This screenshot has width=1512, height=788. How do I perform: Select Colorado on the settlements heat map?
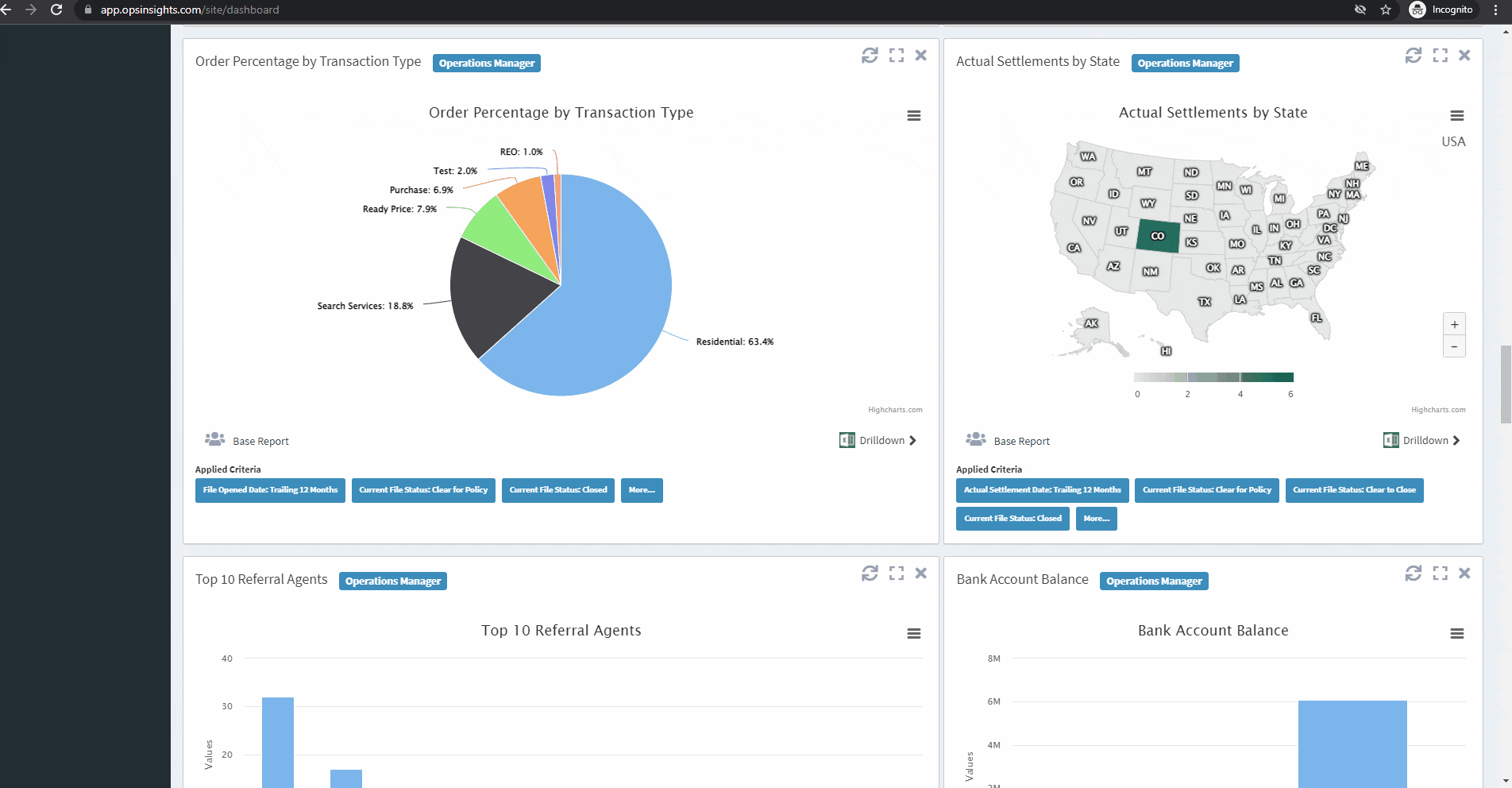1158,236
